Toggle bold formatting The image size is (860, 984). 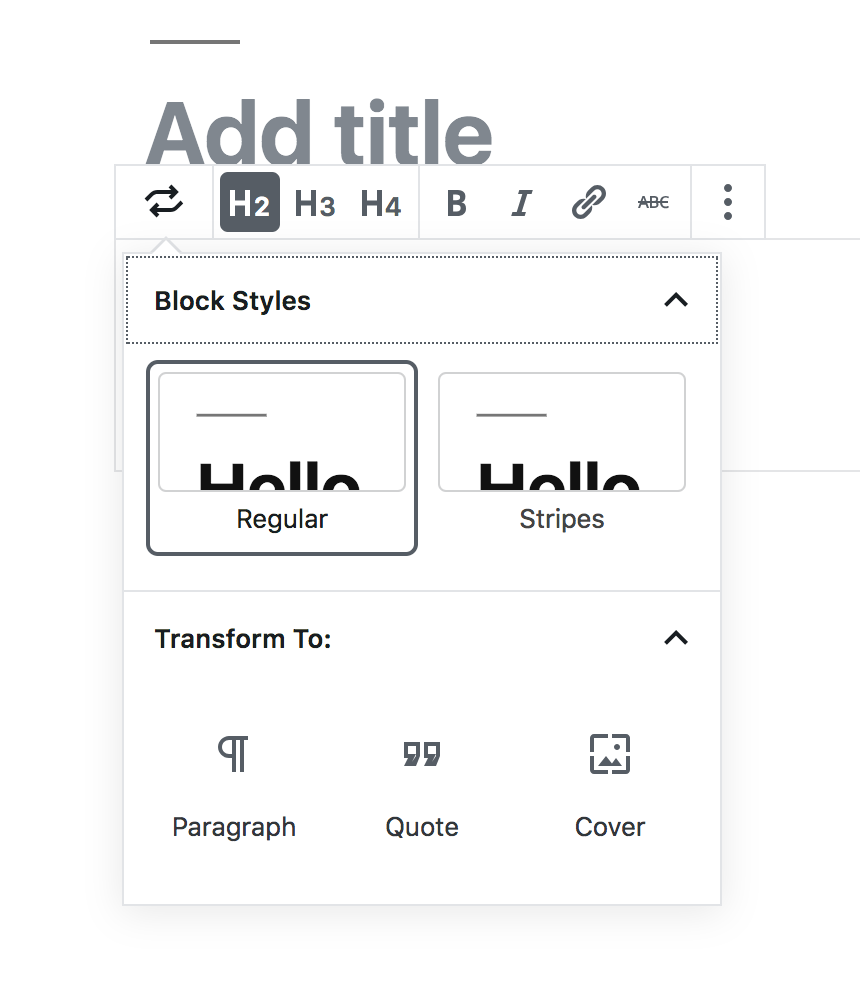pos(456,203)
